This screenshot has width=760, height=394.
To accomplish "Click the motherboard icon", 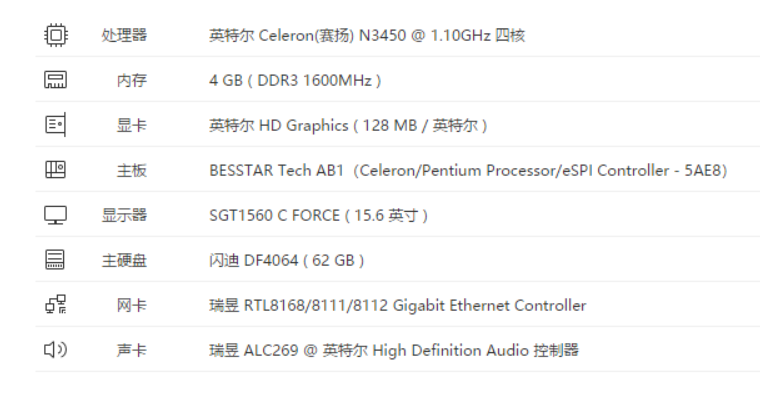I will (56, 170).
